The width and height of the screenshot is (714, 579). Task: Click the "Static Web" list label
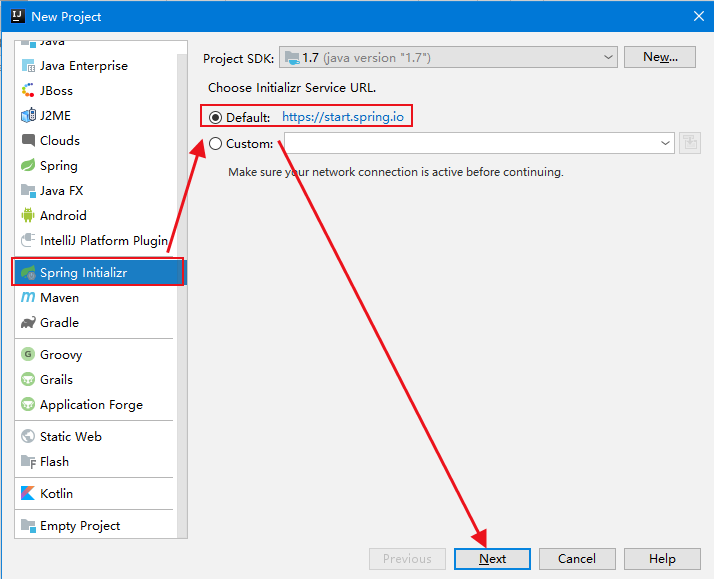coord(71,437)
